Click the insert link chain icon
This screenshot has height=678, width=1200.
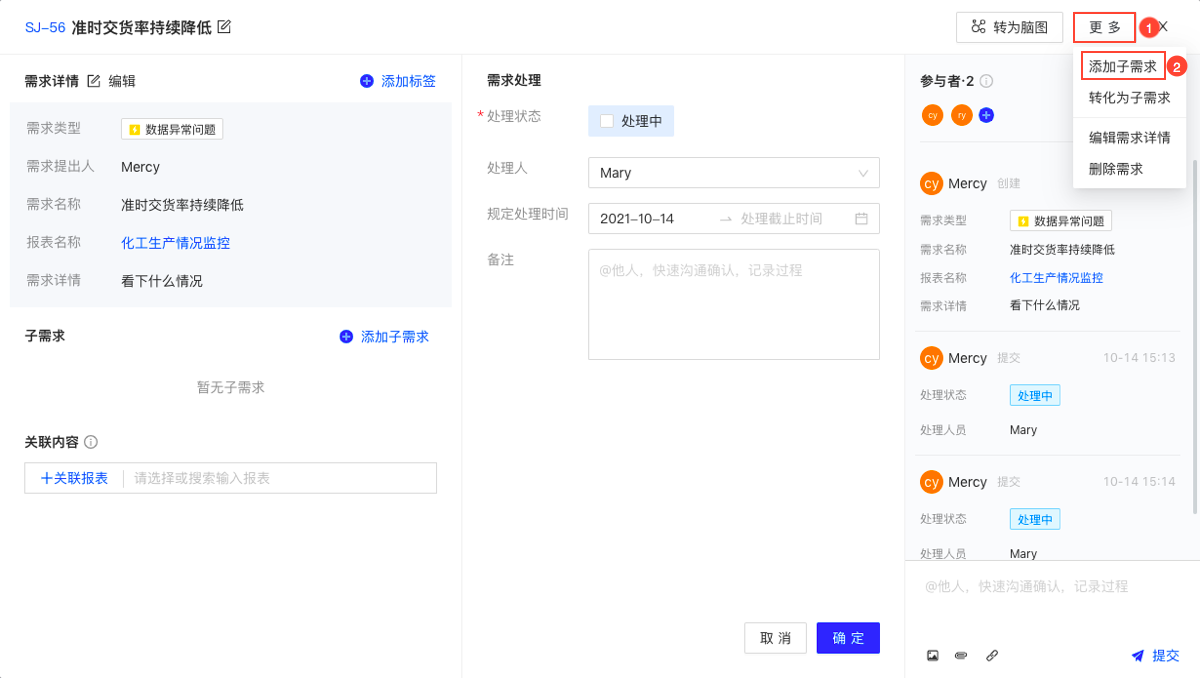tap(991, 656)
